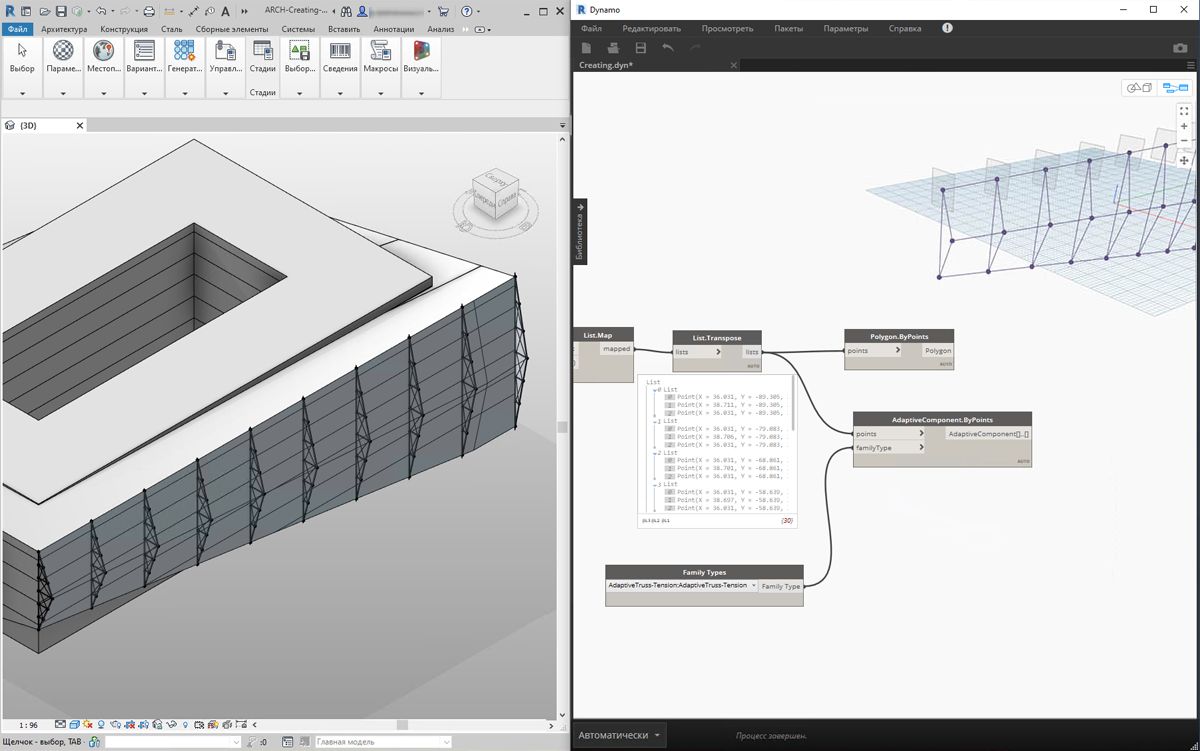1200x751 pixels.
Task: Click Revit horizontal view scrollbar thumb
Action: 402,725
